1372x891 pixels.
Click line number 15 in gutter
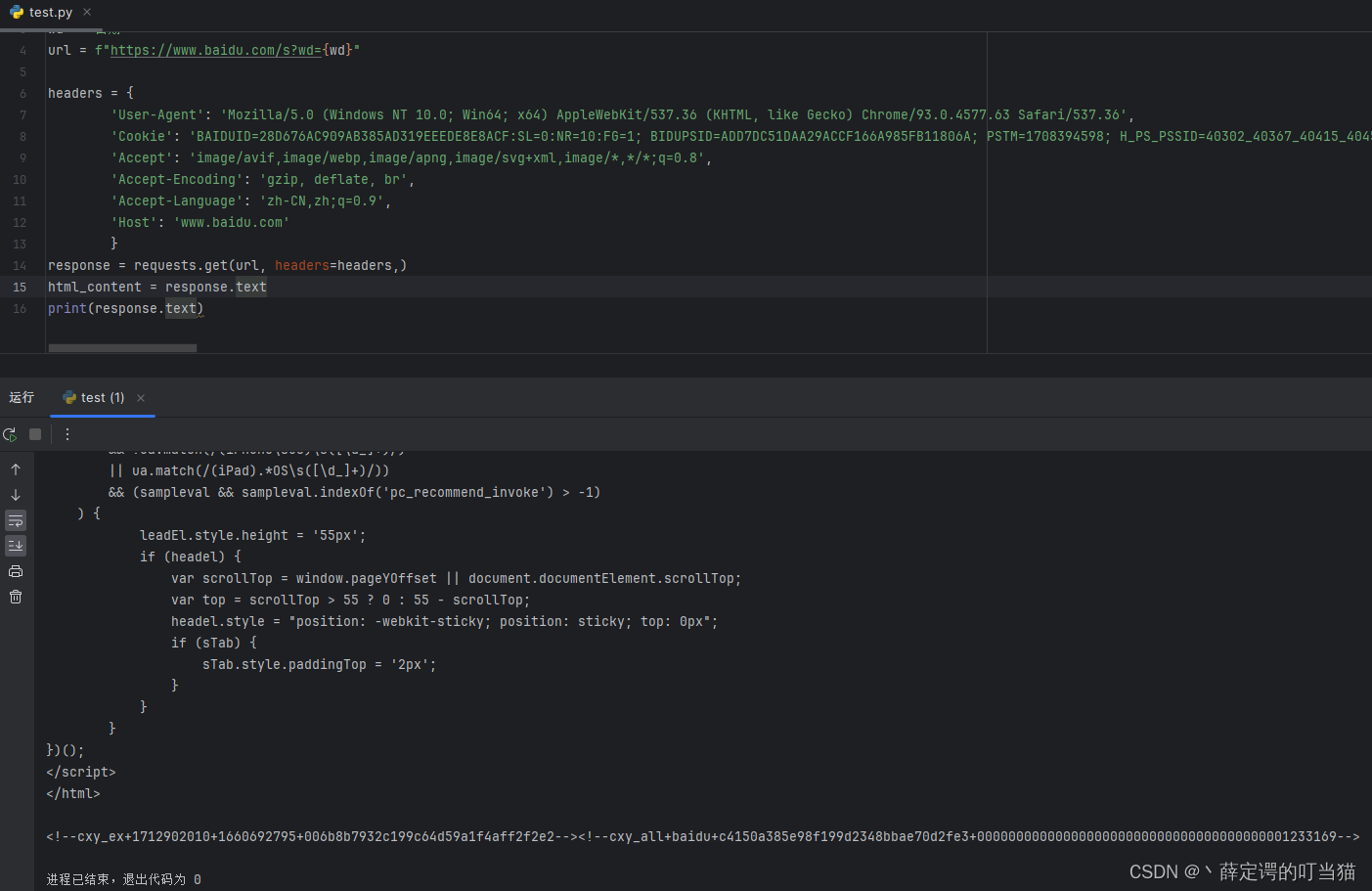(20, 287)
